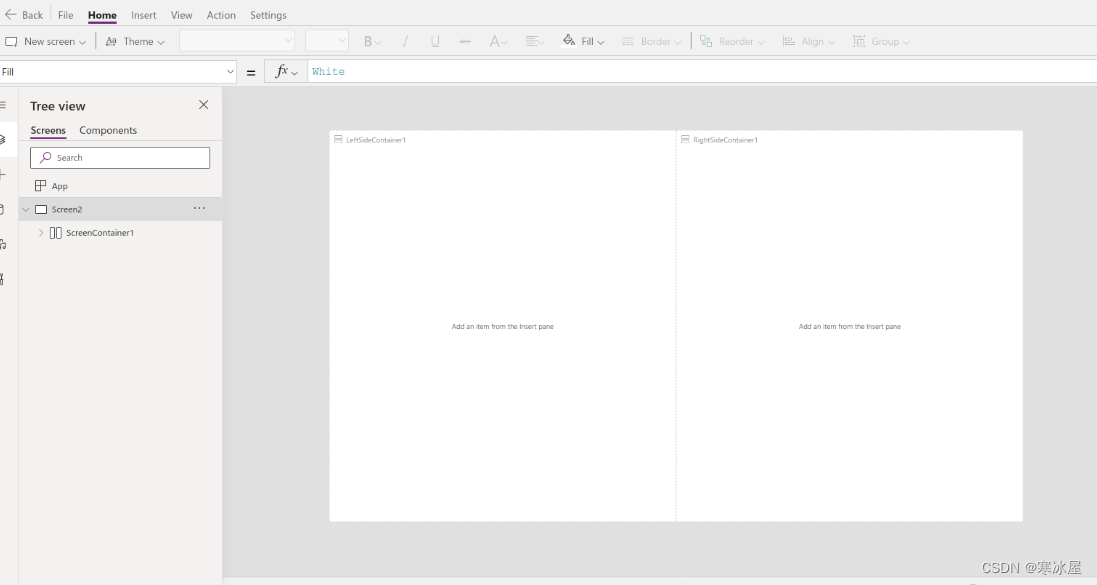Screen dimensions: 1097x585
Task: Open the View tab
Action: 181,15
